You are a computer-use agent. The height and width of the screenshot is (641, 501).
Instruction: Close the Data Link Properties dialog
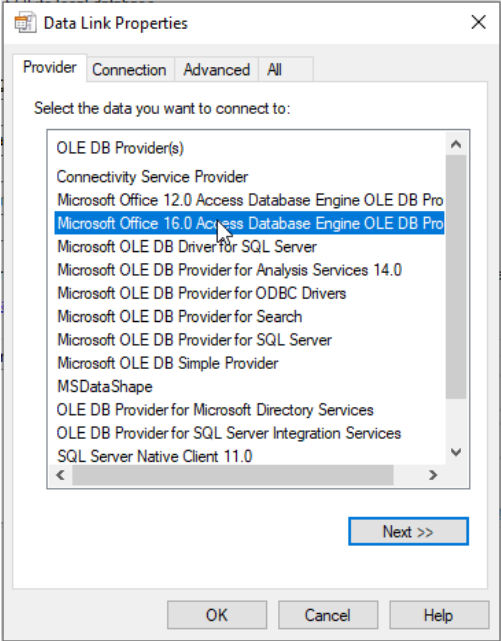[478, 22]
